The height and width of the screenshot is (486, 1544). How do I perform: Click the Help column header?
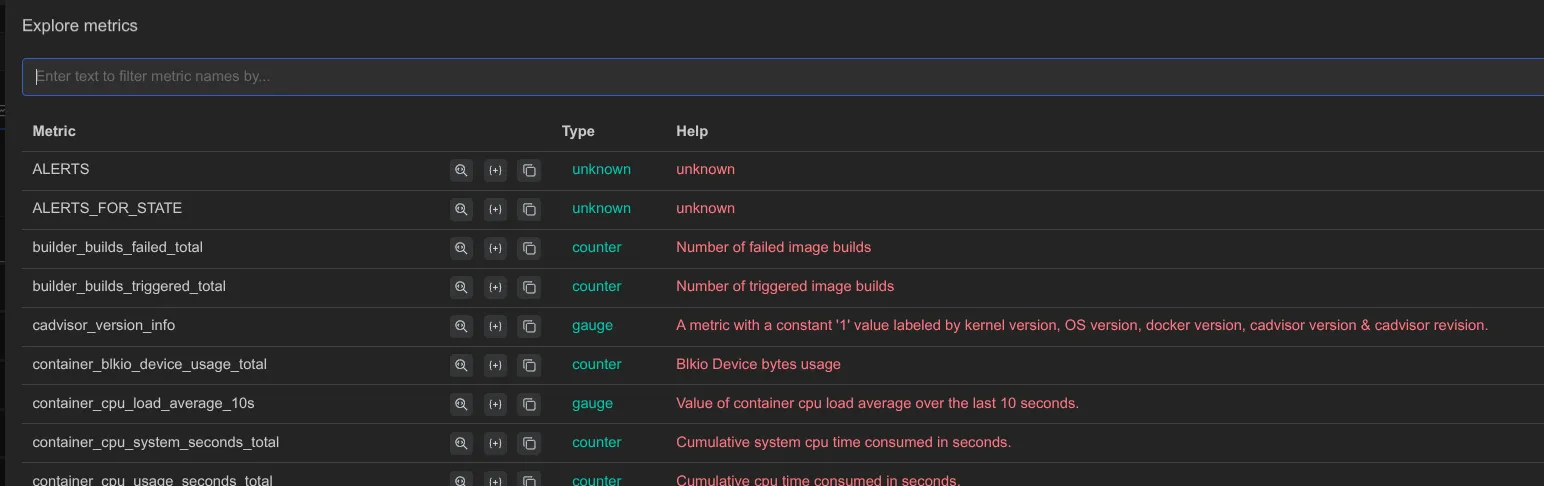coord(692,131)
